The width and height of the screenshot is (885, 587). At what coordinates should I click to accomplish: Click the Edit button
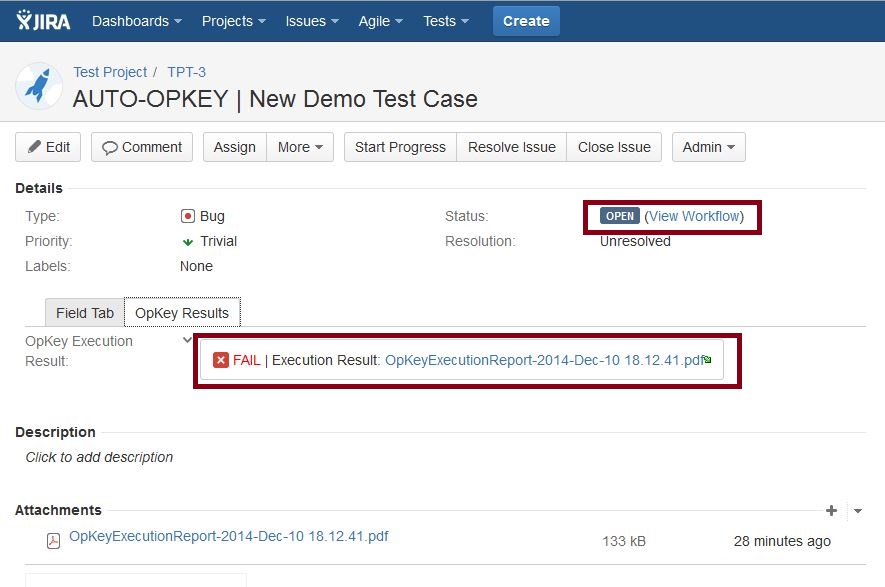pyautogui.click(x=48, y=147)
